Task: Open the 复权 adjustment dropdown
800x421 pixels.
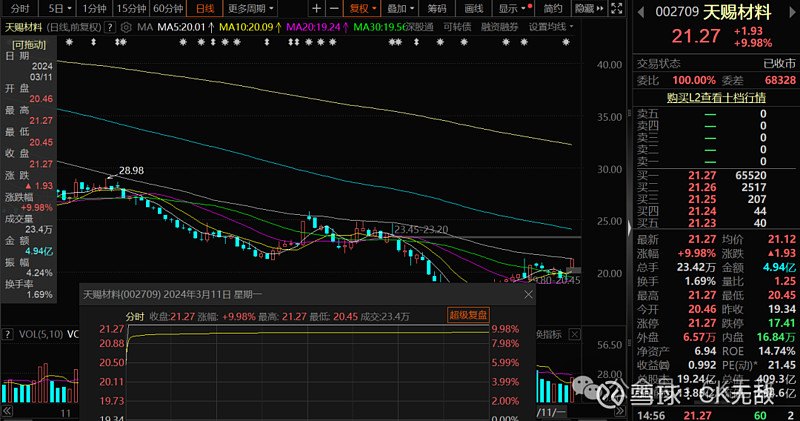Action: click(362, 8)
